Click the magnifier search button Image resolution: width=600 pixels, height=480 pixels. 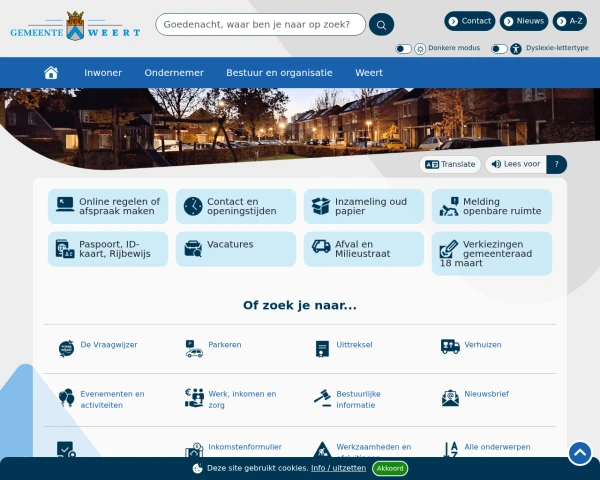[x=381, y=25]
